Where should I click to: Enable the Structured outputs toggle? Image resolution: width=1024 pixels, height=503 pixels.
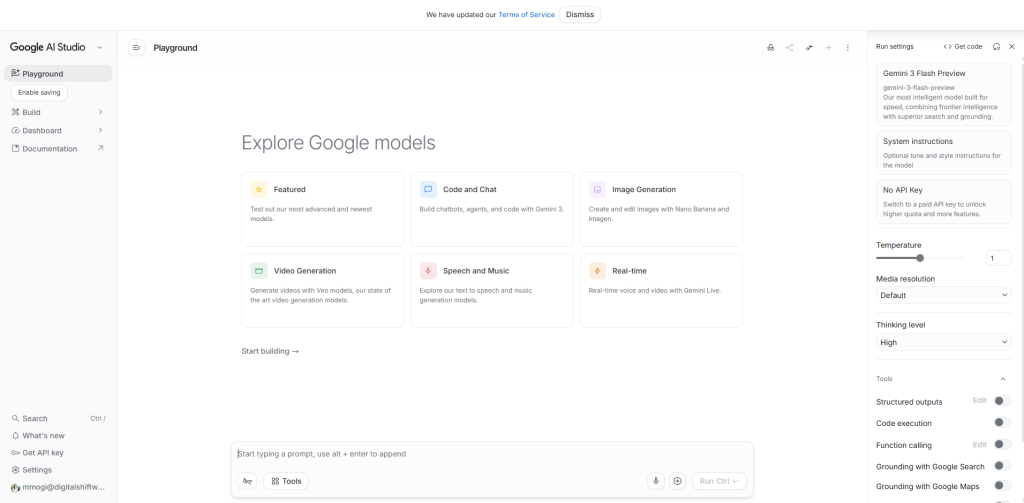[1001, 401]
